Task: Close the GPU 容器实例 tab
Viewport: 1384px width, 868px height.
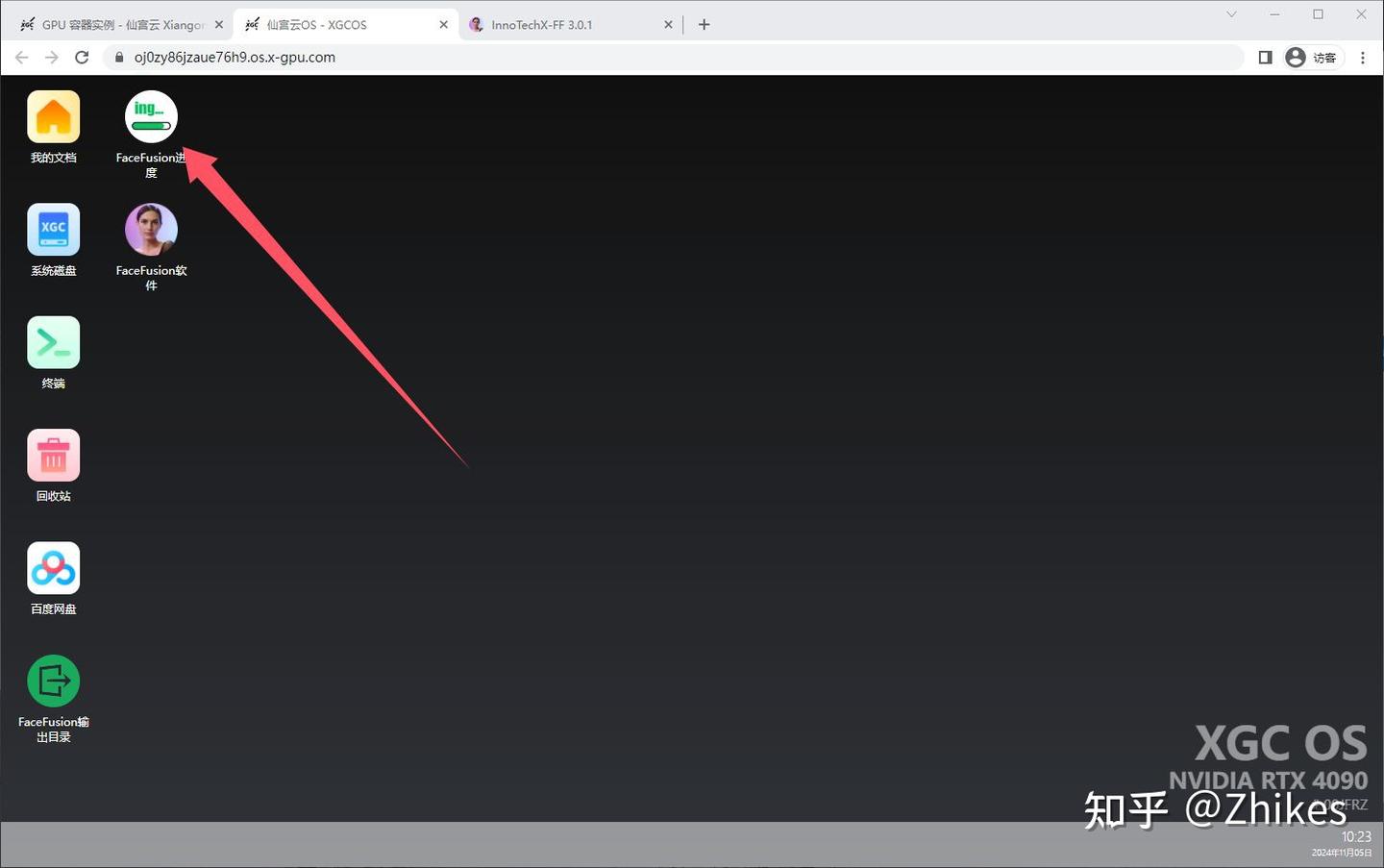Action: (x=218, y=25)
